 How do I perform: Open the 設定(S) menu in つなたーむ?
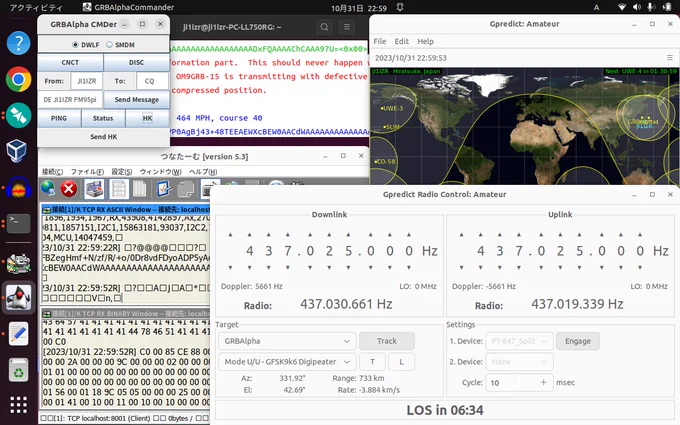point(121,172)
